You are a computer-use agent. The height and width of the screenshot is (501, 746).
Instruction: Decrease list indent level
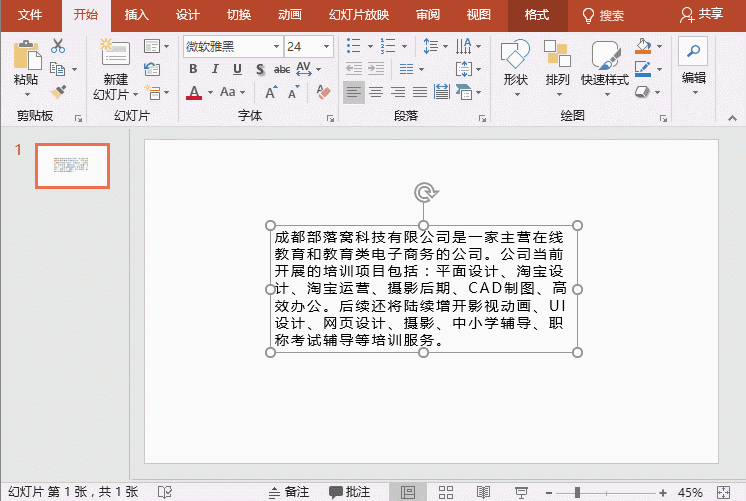pos(354,69)
